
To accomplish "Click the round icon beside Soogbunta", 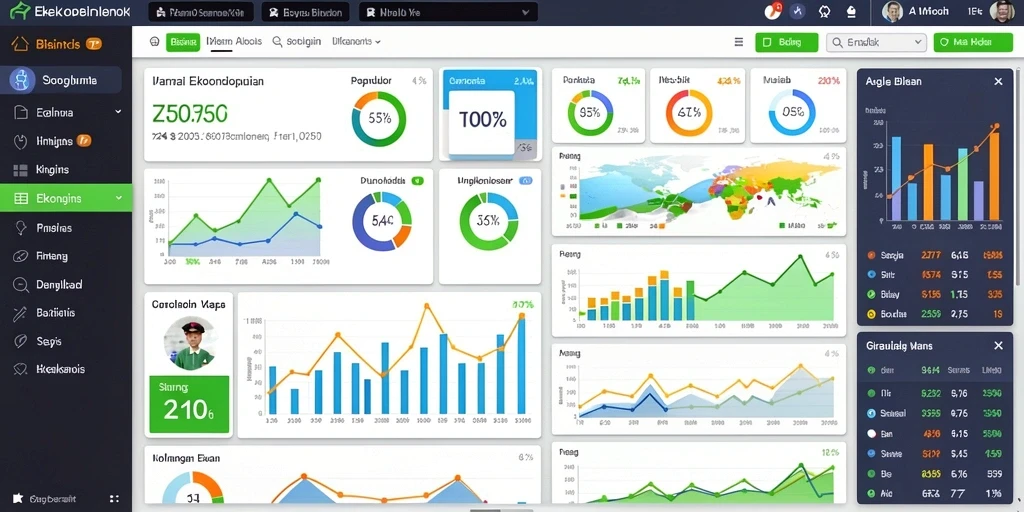I will (x=22, y=80).
